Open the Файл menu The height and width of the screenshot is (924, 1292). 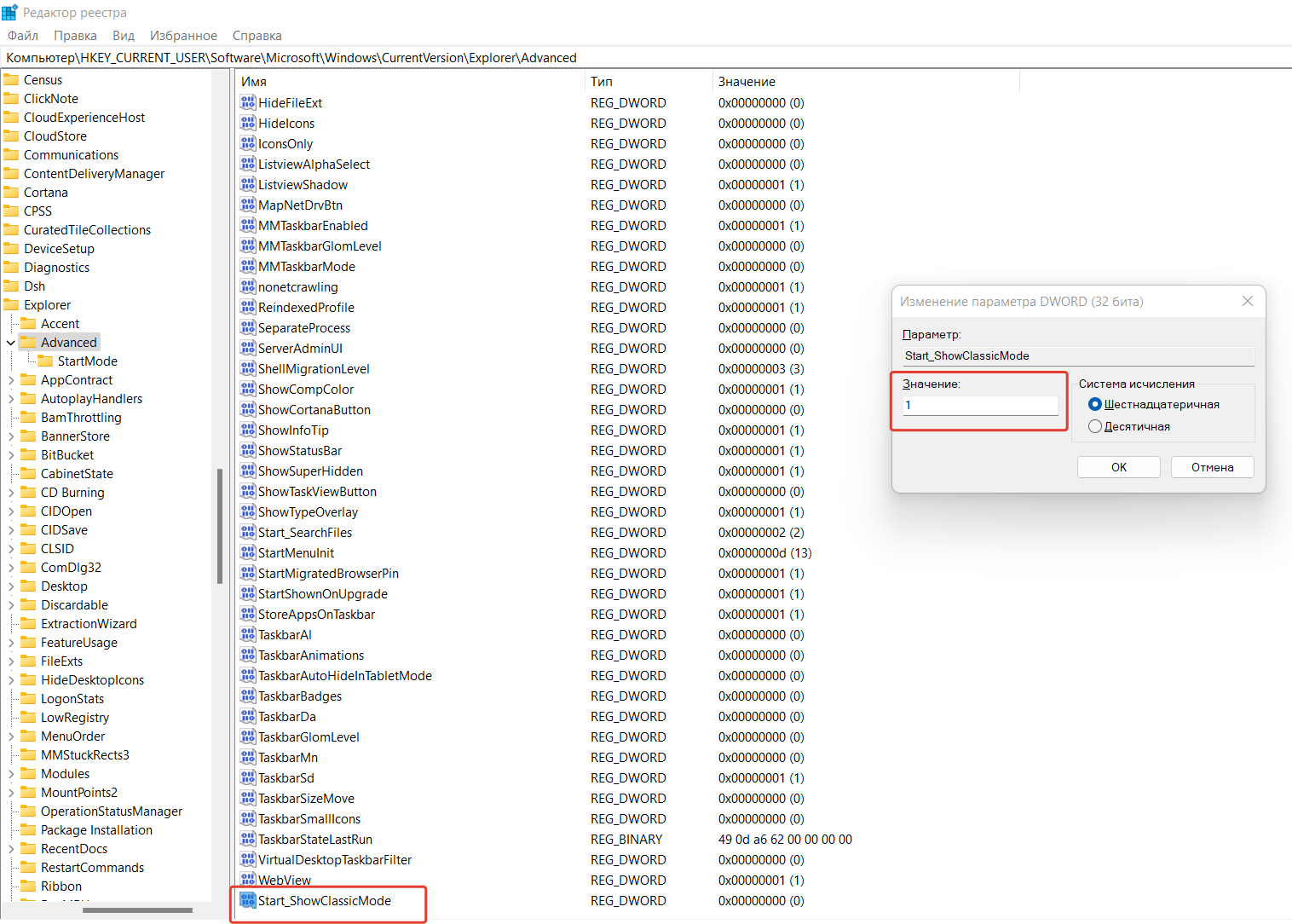point(23,35)
